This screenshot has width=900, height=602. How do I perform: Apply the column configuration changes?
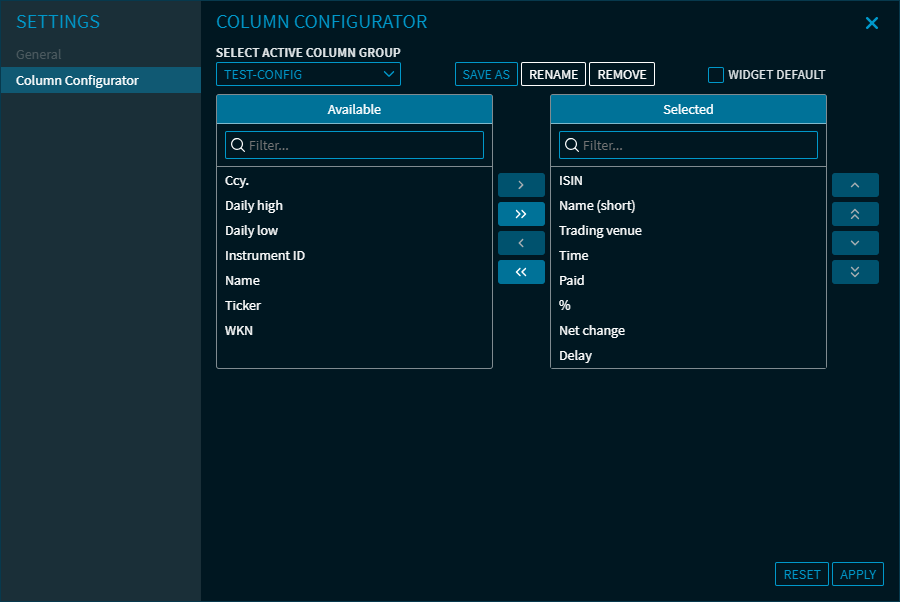858,574
